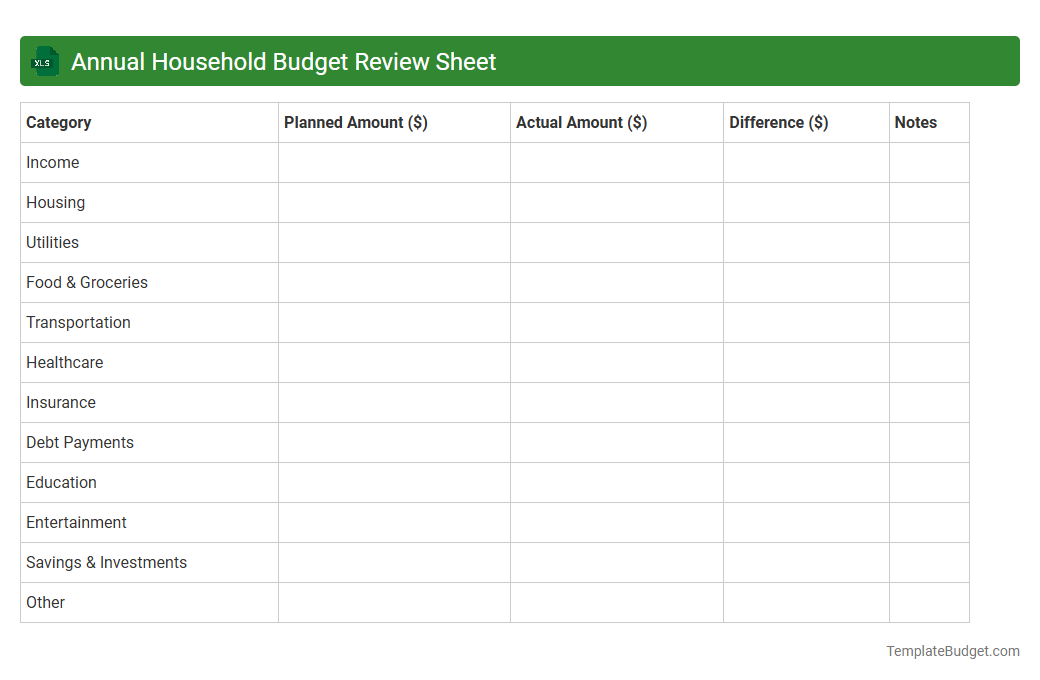Click the Planned Amount column header

tap(353, 122)
